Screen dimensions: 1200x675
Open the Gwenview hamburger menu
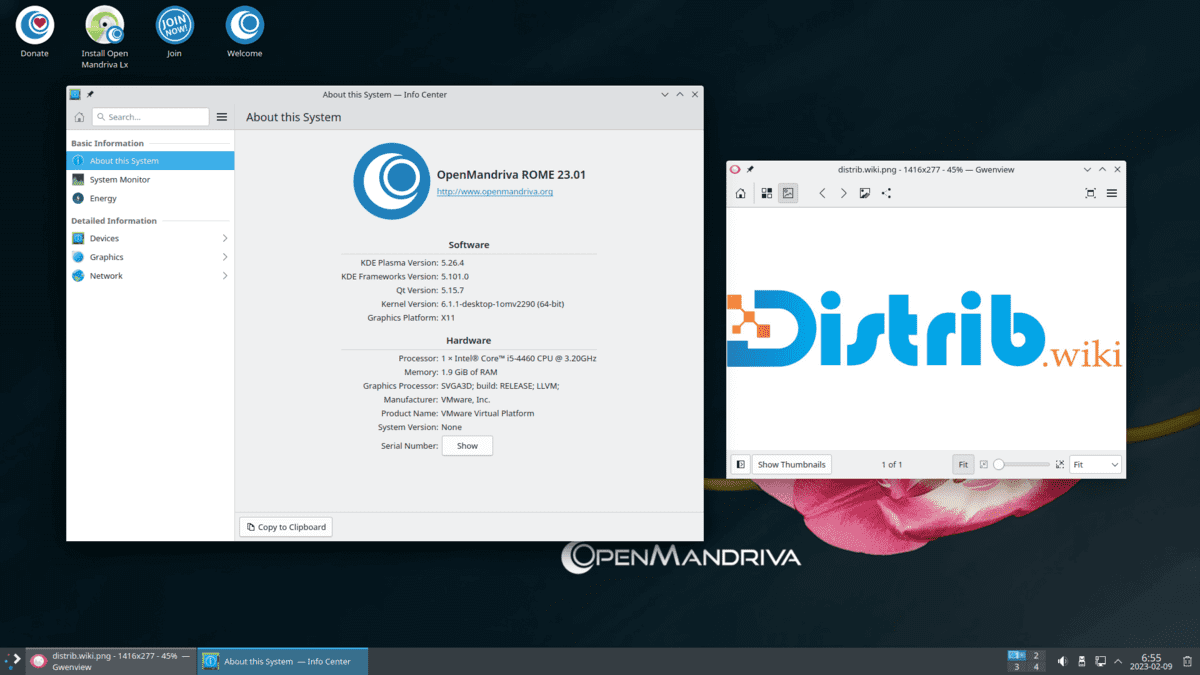click(x=1111, y=193)
